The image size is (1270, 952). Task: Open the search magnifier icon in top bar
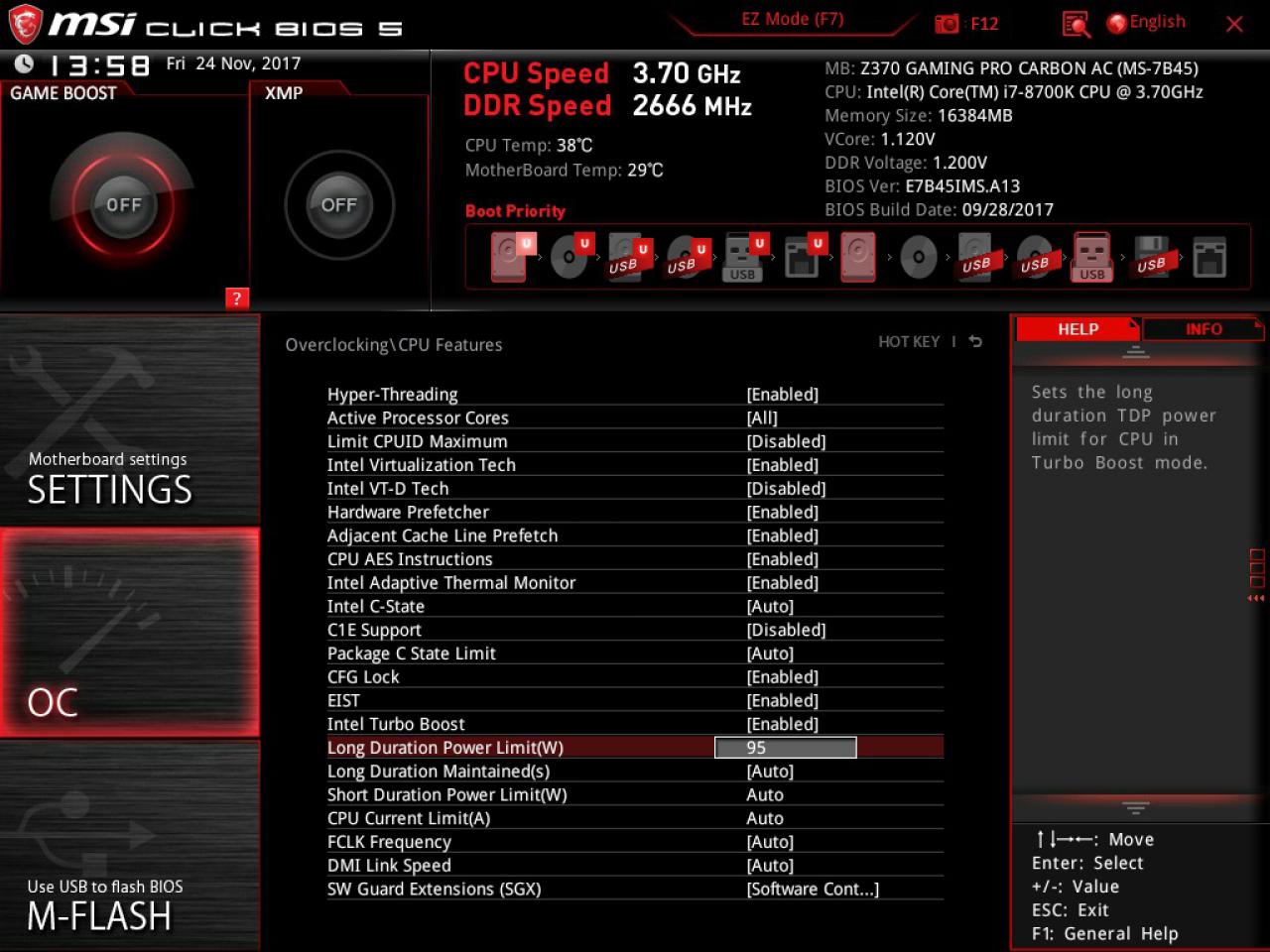click(x=1076, y=24)
